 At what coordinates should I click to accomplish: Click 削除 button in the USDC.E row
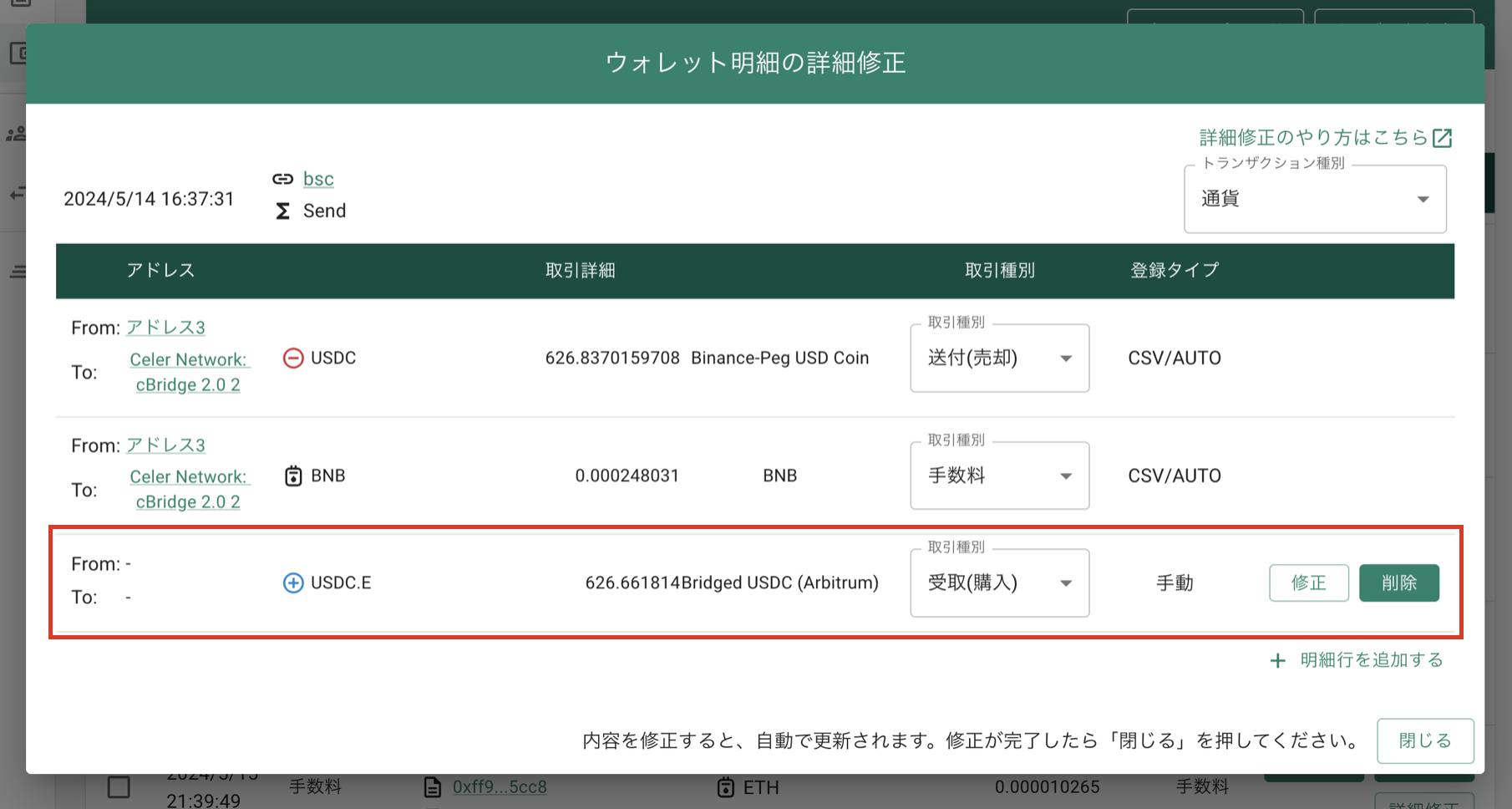pyautogui.click(x=1399, y=583)
